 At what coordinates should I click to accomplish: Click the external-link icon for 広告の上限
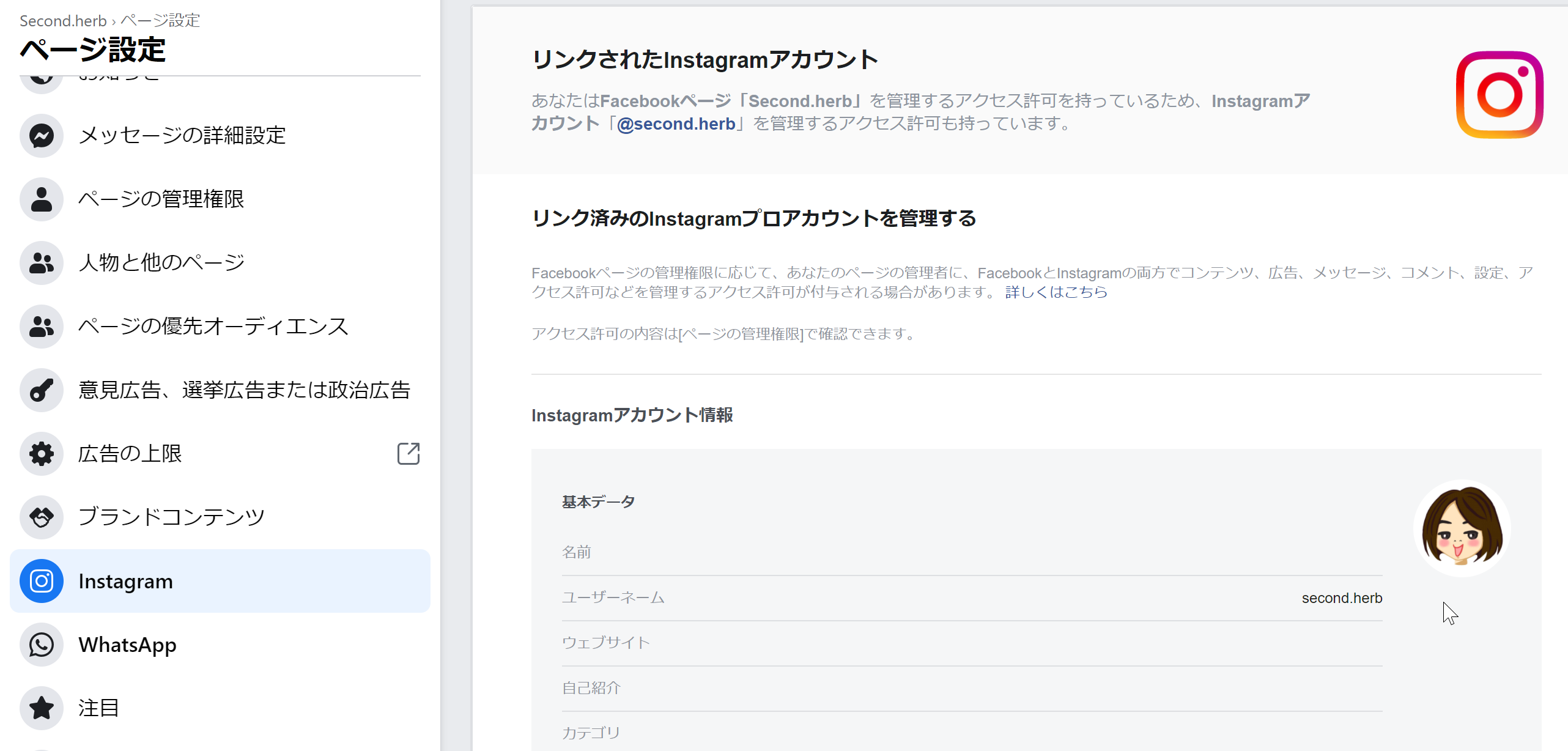pos(409,454)
